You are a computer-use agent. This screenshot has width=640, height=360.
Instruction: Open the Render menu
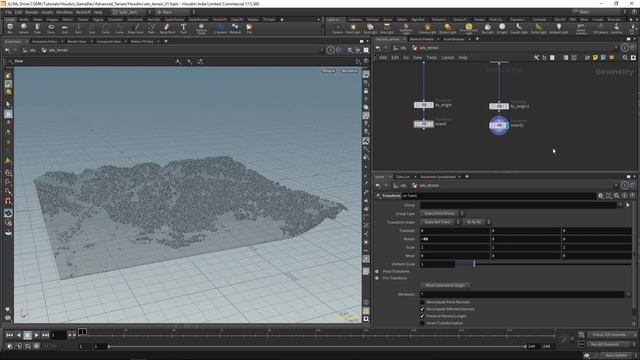pos(31,12)
